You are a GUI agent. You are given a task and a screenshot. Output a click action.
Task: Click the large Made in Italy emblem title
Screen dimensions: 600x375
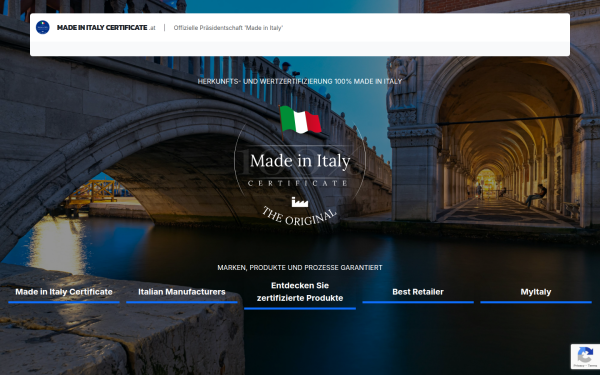click(x=300, y=161)
